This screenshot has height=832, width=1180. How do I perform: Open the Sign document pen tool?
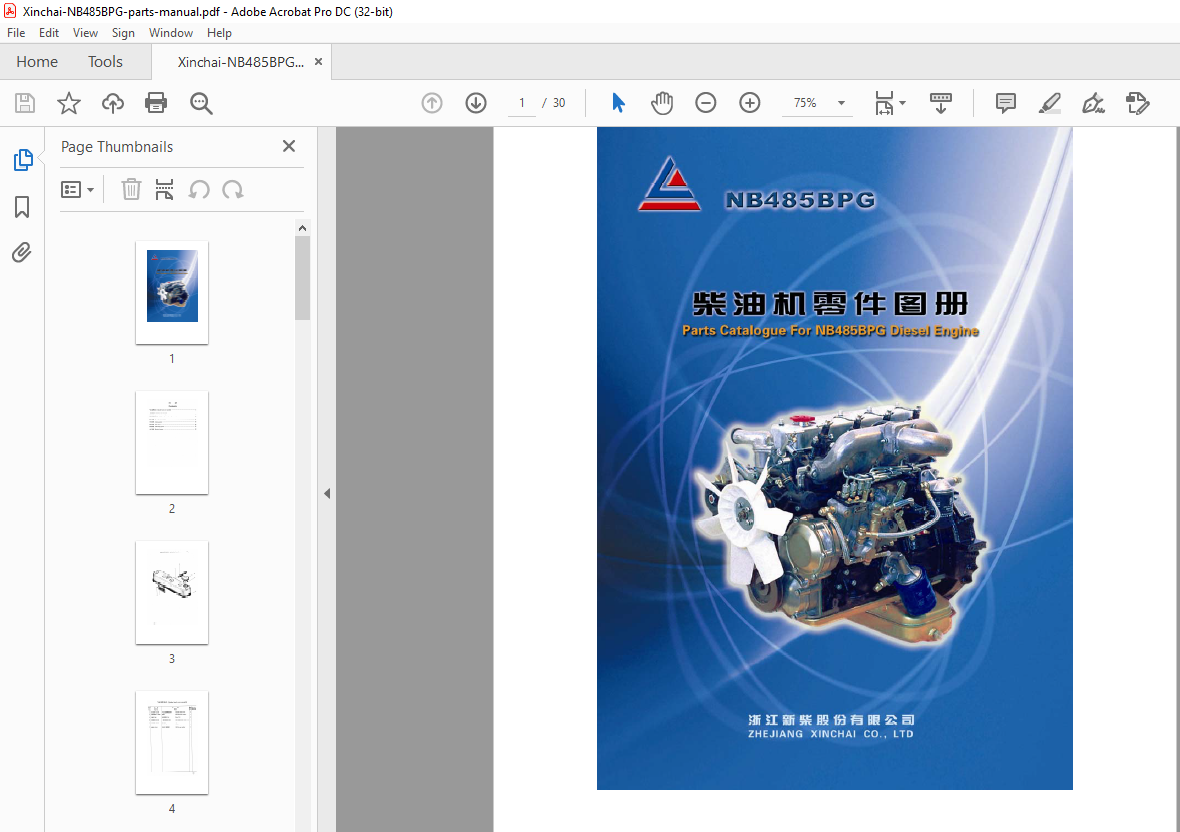(x=1093, y=103)
